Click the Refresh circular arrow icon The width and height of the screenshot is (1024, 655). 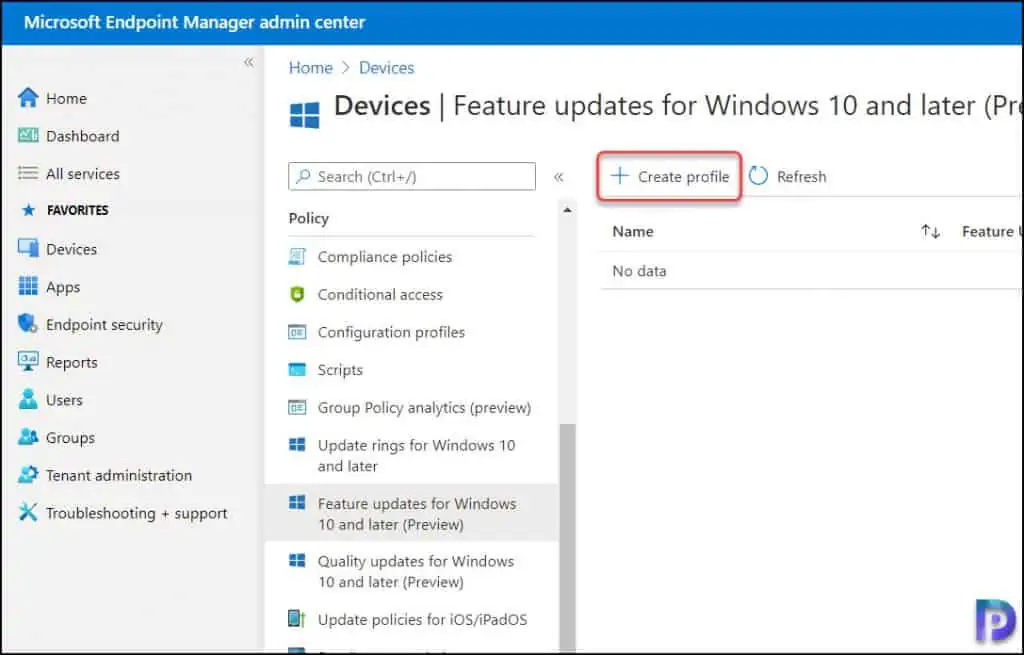point(758,176)
